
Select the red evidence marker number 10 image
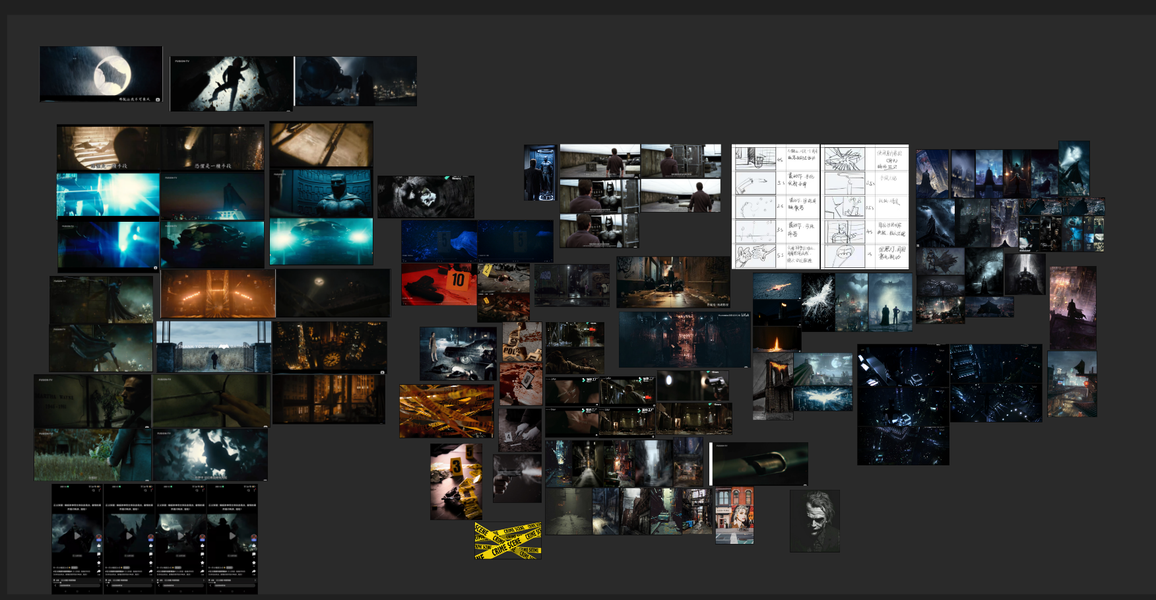(x=439, y=284)
